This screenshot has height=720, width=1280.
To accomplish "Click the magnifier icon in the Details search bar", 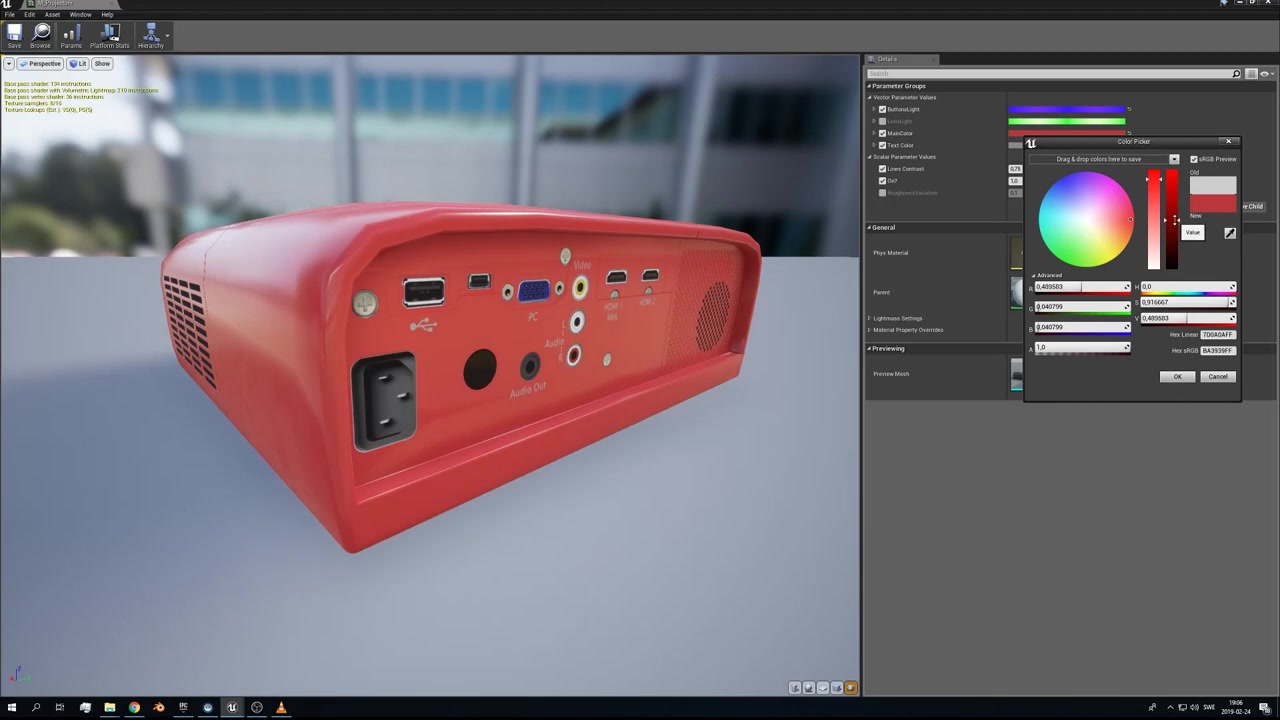I will point(1236,73).
